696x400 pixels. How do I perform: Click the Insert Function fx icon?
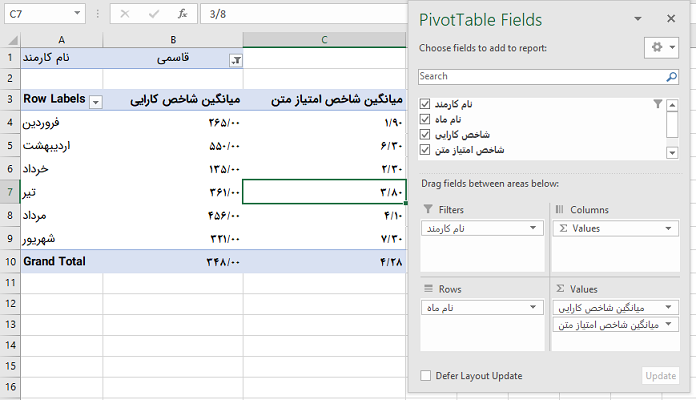[x=182, y=15]
